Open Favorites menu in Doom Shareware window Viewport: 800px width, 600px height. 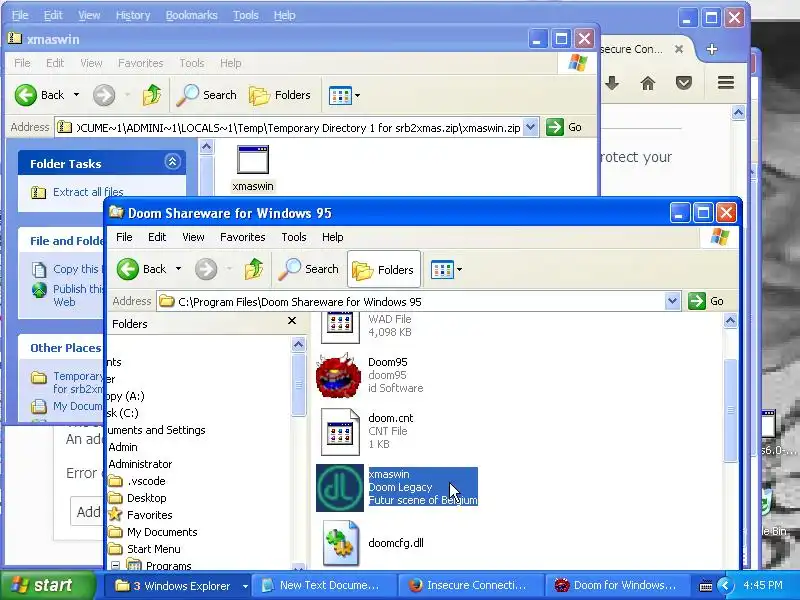(242, 237)
